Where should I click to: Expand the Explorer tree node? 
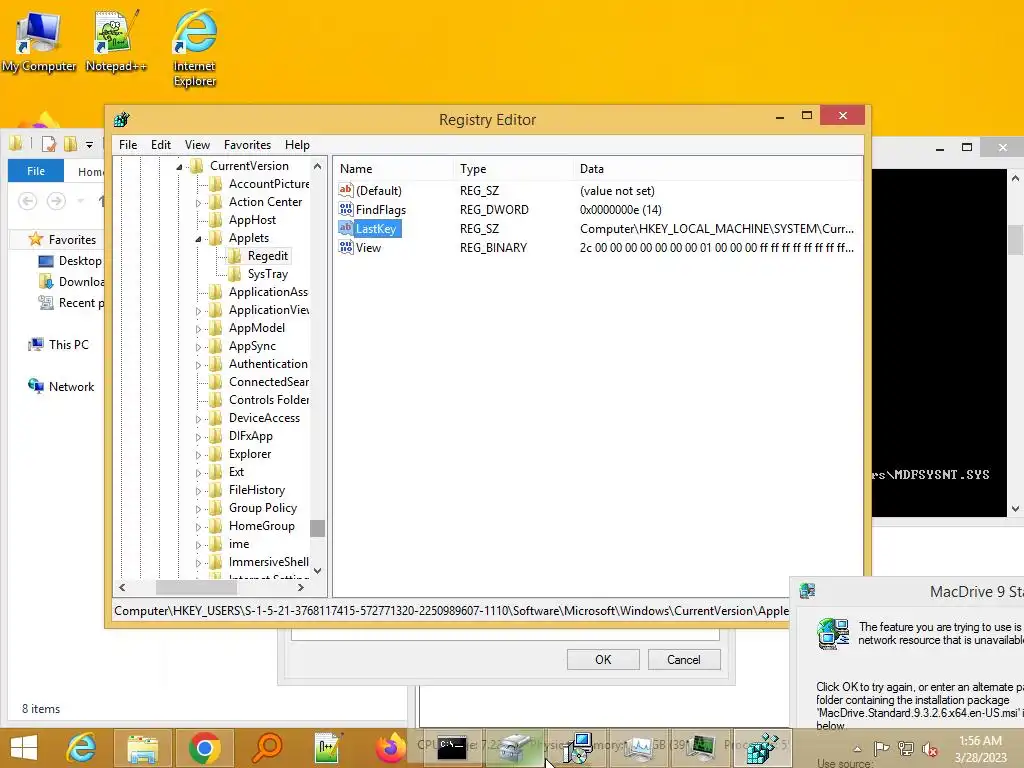tap(198, 455)
